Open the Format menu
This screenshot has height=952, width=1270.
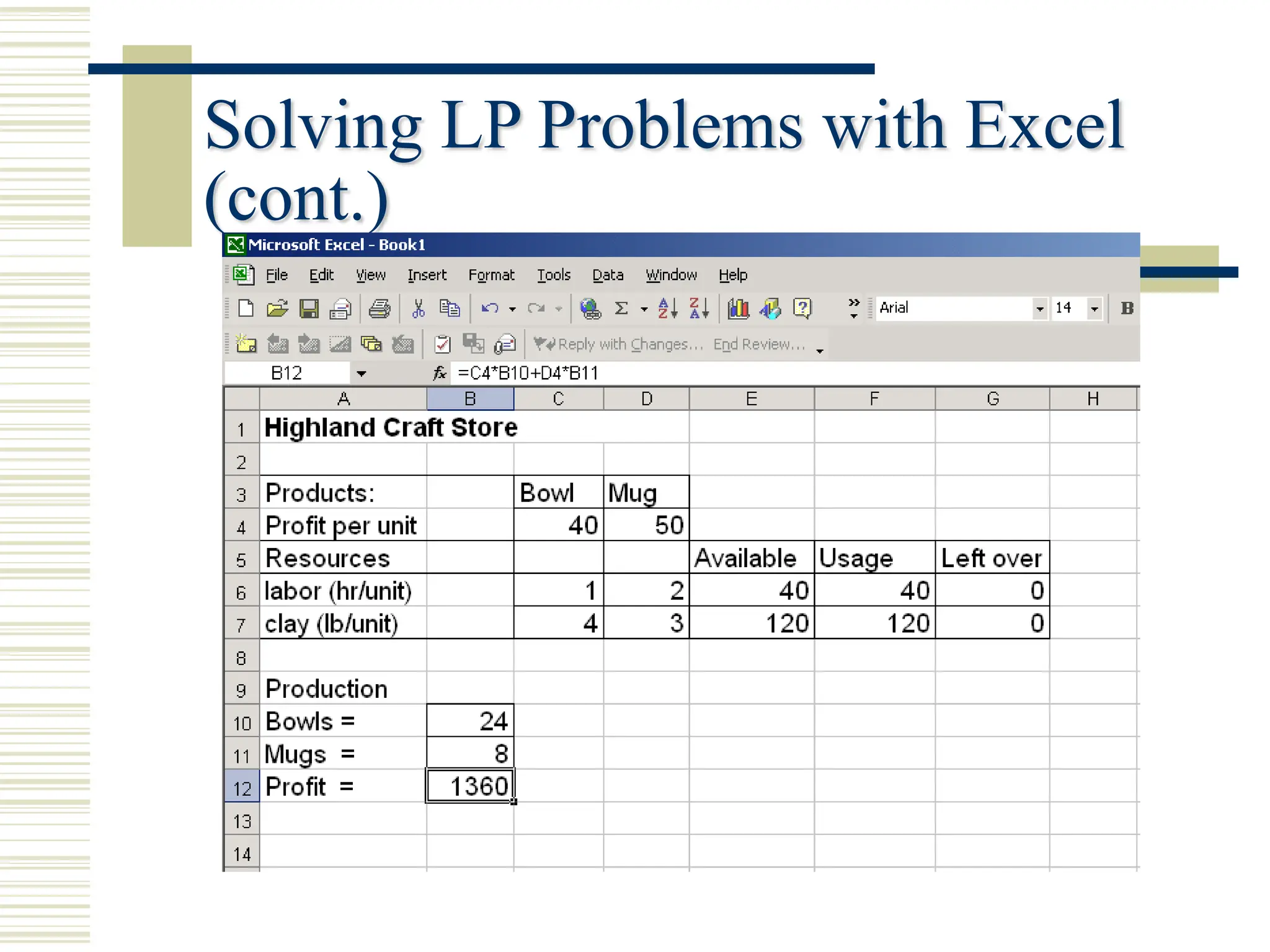point(491,275)
